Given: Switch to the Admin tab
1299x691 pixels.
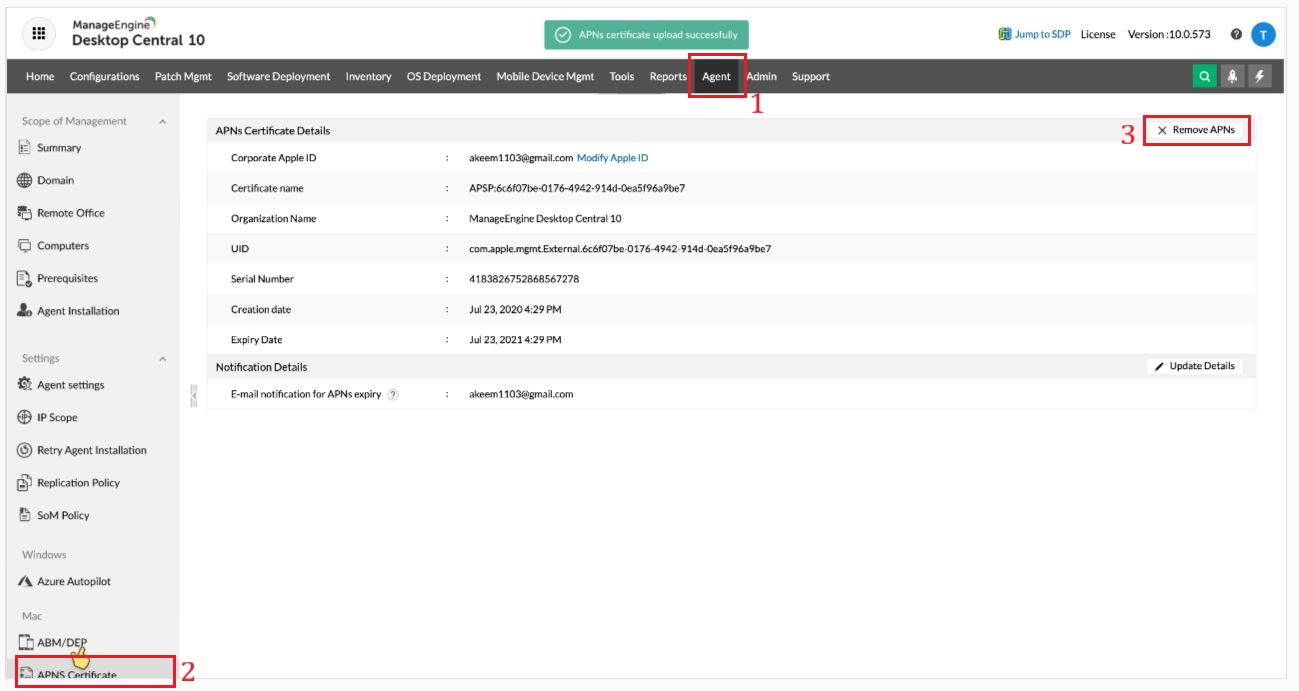Looking at the screenshot, I should [x=761, y=77].
